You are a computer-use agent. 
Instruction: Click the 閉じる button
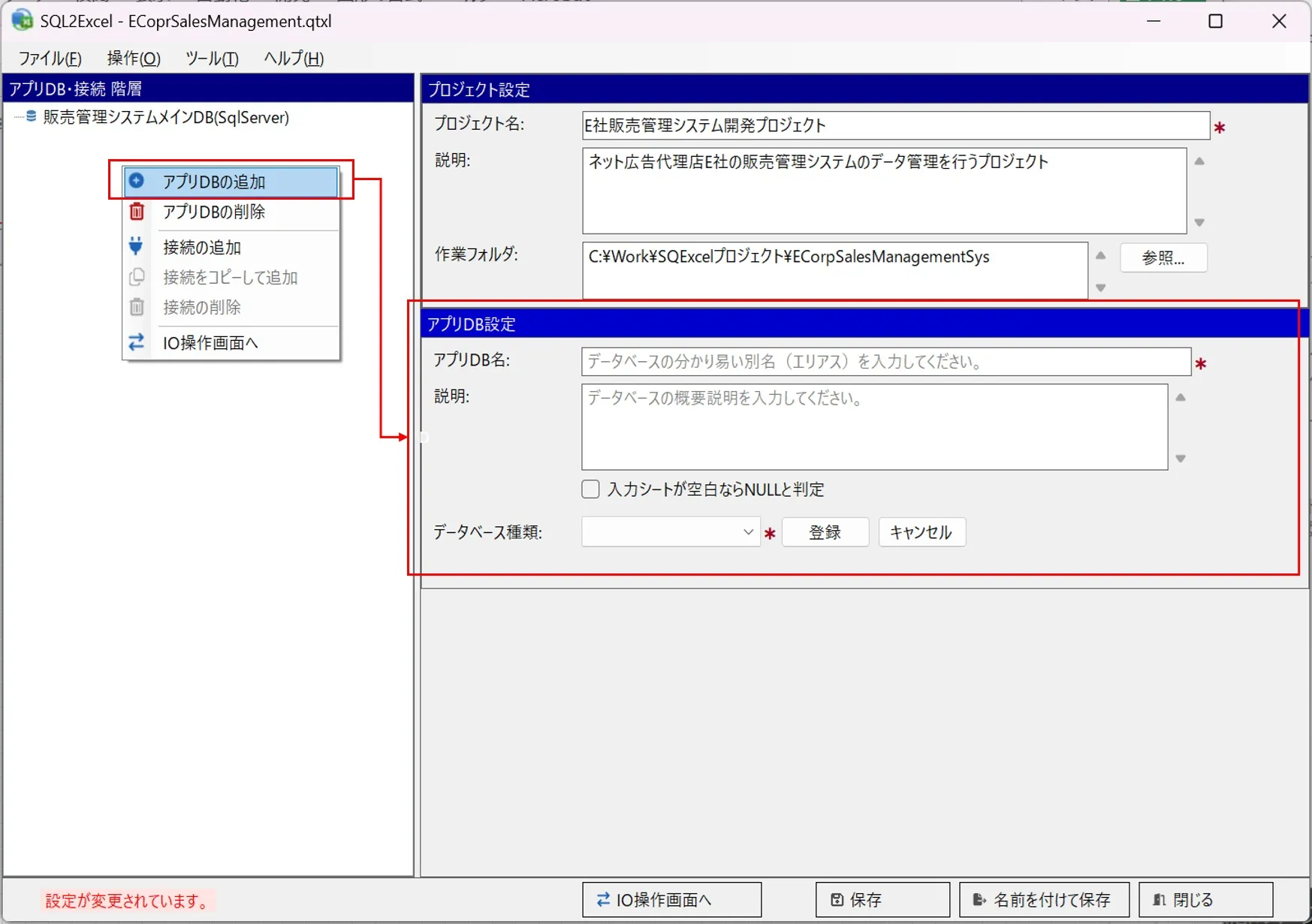tap(1205, 899)
